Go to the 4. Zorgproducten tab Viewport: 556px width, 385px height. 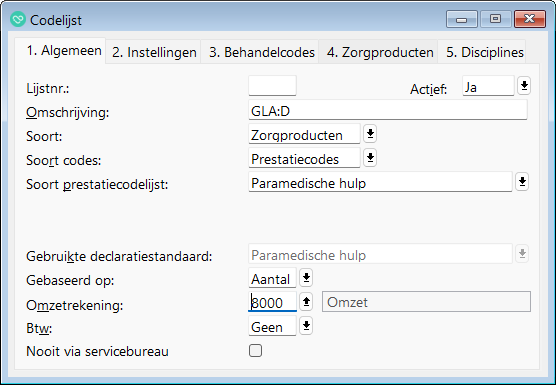coord(378,52)
